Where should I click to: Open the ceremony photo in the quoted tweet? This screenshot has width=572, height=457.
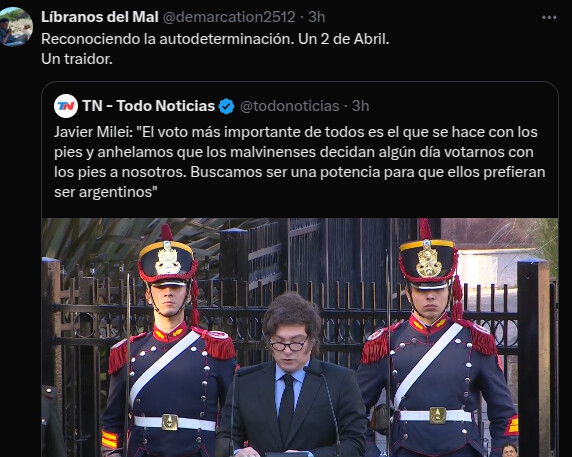click(300, 337)
